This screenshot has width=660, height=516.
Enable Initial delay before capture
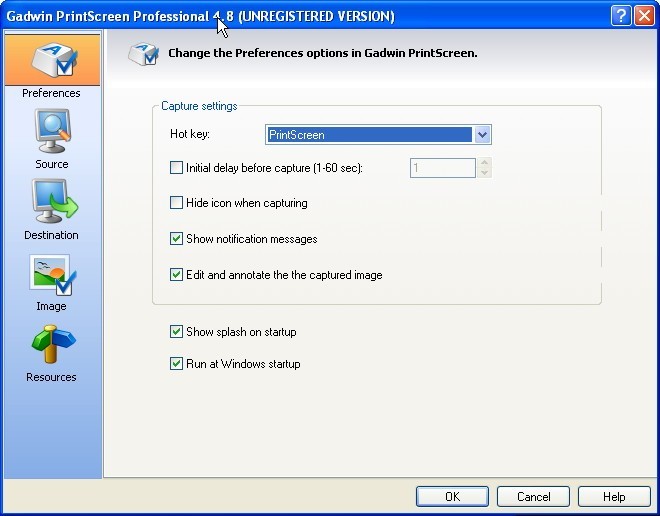[x=176, y=168]
